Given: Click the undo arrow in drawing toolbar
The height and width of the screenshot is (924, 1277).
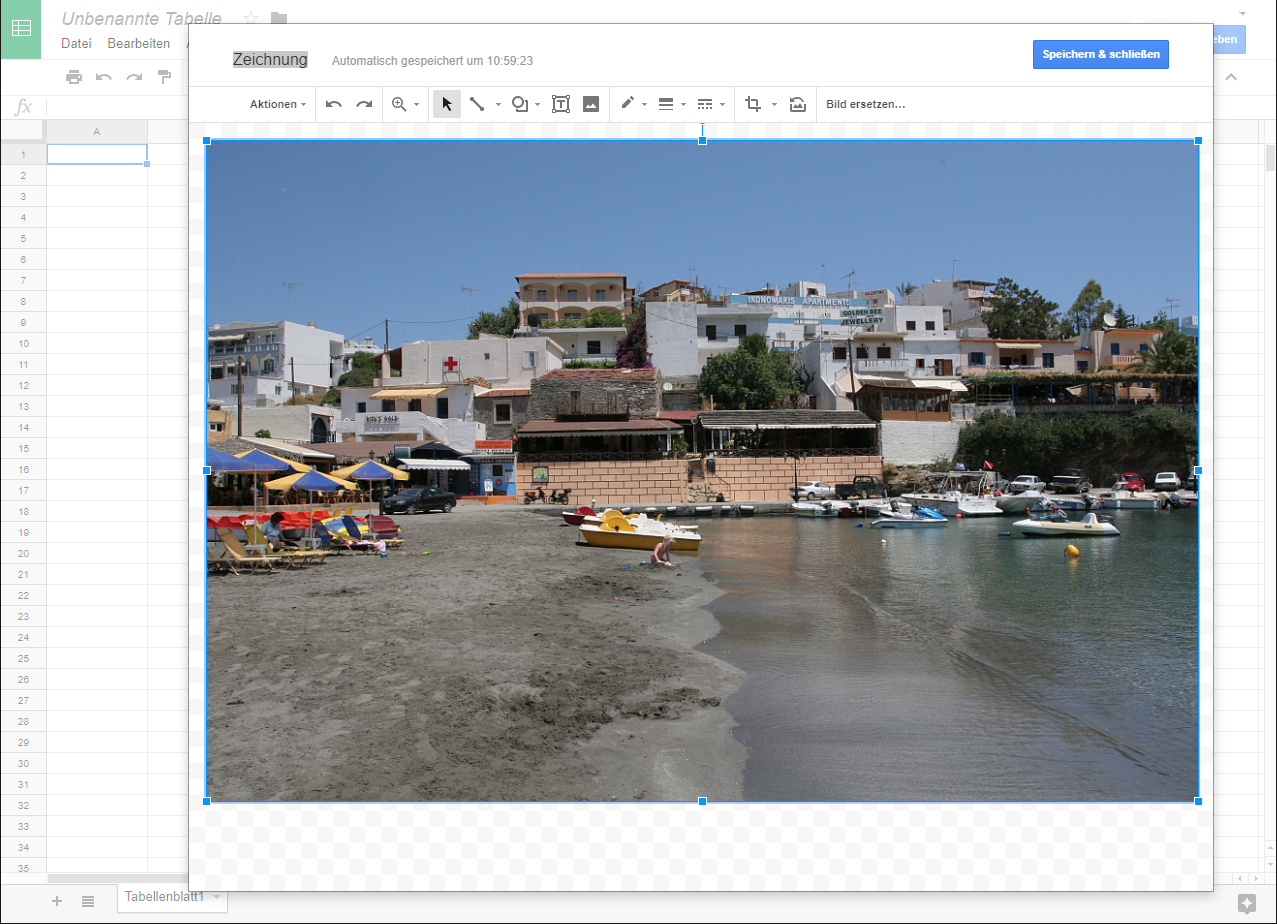Looking at the screenshot, I should (334, 104).
